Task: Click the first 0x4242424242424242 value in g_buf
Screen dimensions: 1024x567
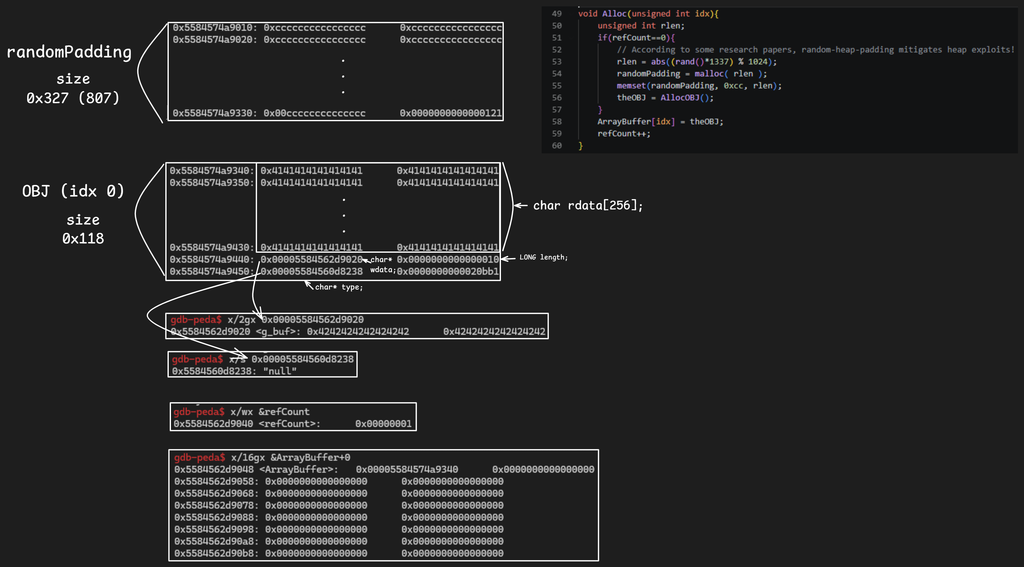Action: (358, 332)
